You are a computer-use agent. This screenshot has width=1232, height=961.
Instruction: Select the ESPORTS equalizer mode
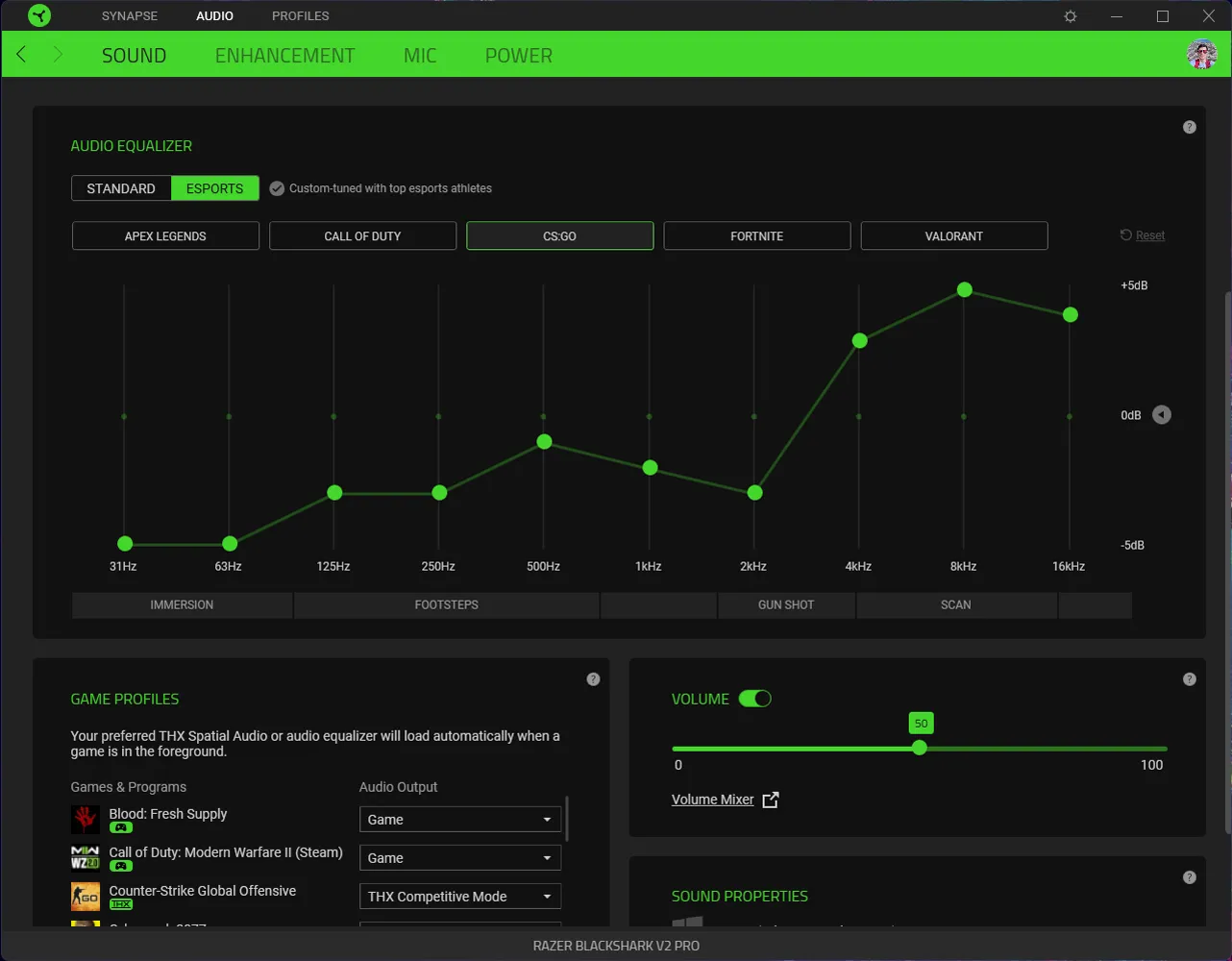[215, 188]
